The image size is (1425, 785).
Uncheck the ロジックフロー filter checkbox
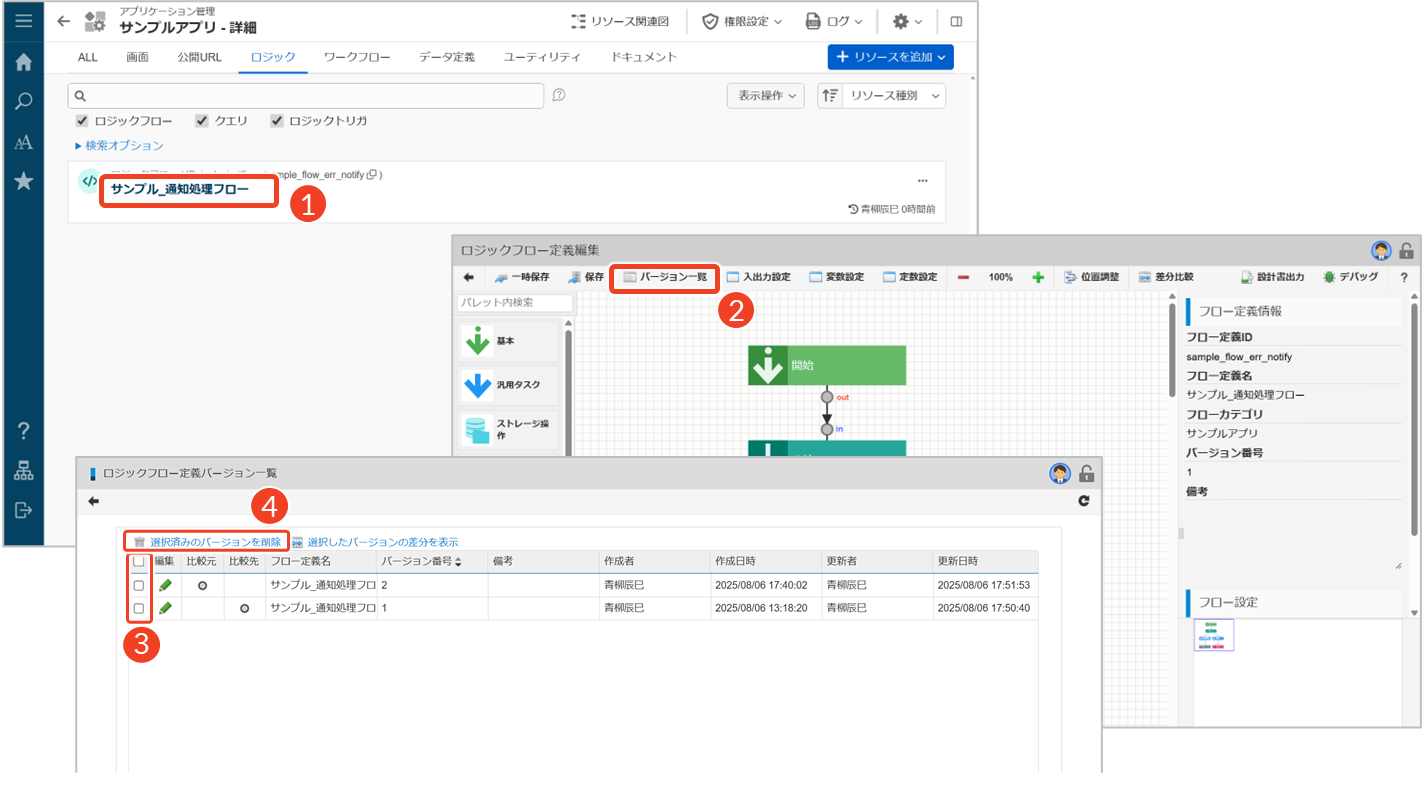[x=82, y=121]
